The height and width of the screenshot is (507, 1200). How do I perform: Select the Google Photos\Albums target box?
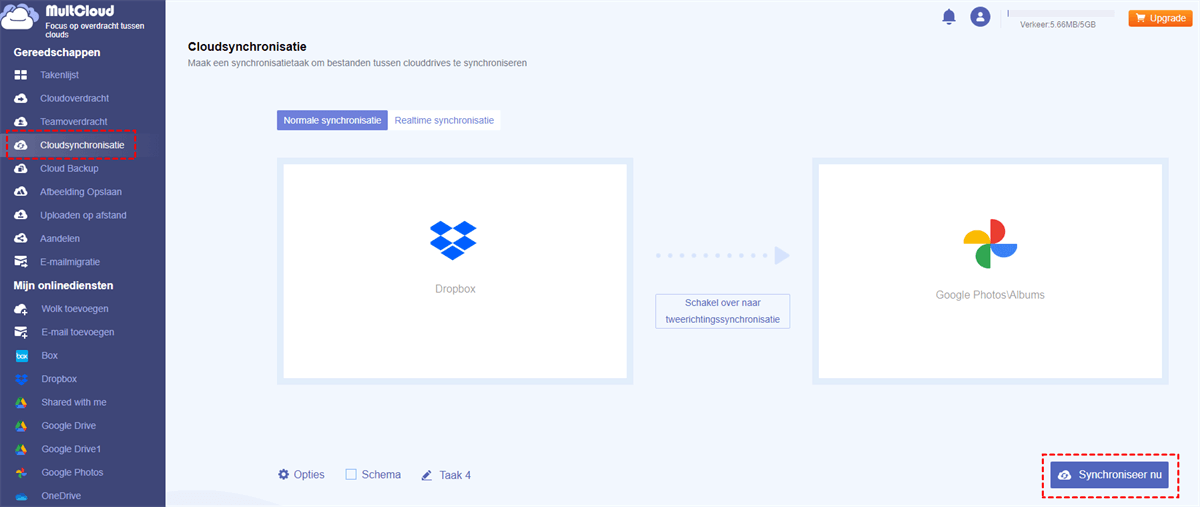pyautogui.click(x=990, y=271)
